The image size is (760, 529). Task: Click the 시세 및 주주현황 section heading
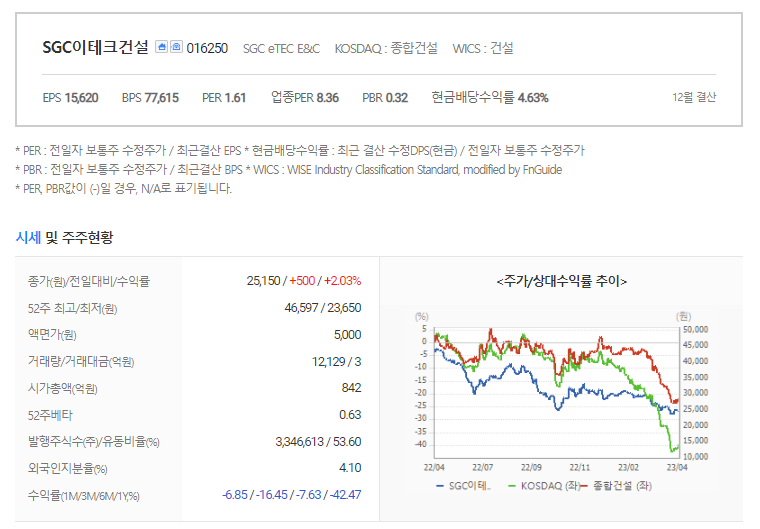pos(64,238)
